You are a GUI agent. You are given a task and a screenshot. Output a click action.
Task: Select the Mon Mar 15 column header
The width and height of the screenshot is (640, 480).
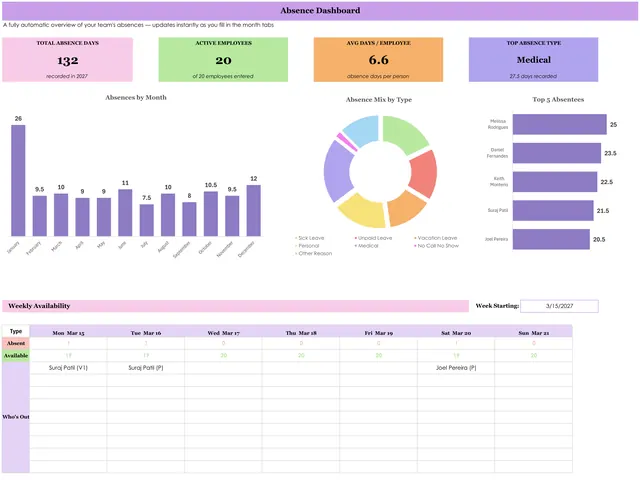click(68, 333)
